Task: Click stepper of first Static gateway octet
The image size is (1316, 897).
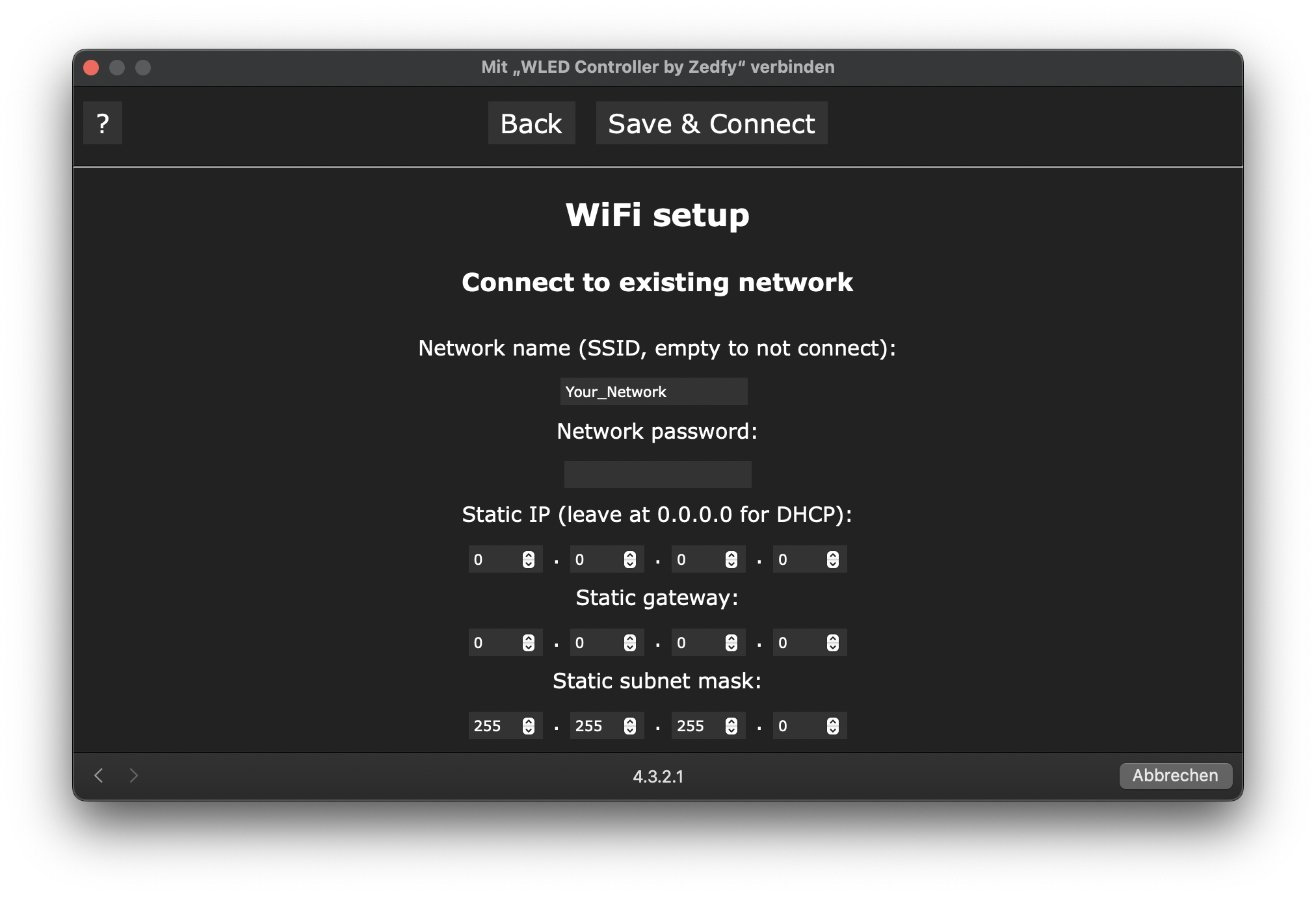Action: (x=528, y=643)
